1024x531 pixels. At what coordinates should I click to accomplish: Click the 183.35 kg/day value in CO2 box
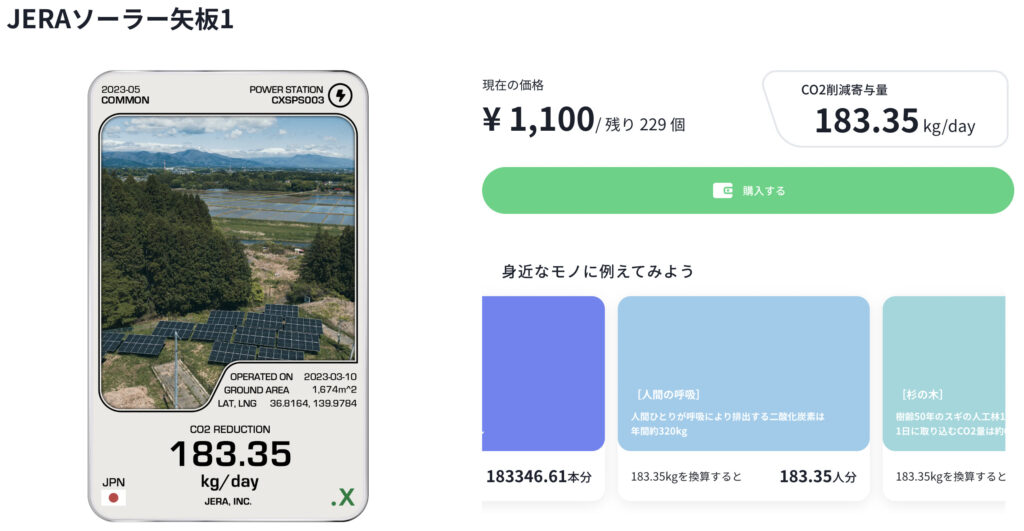pos(894,122)
